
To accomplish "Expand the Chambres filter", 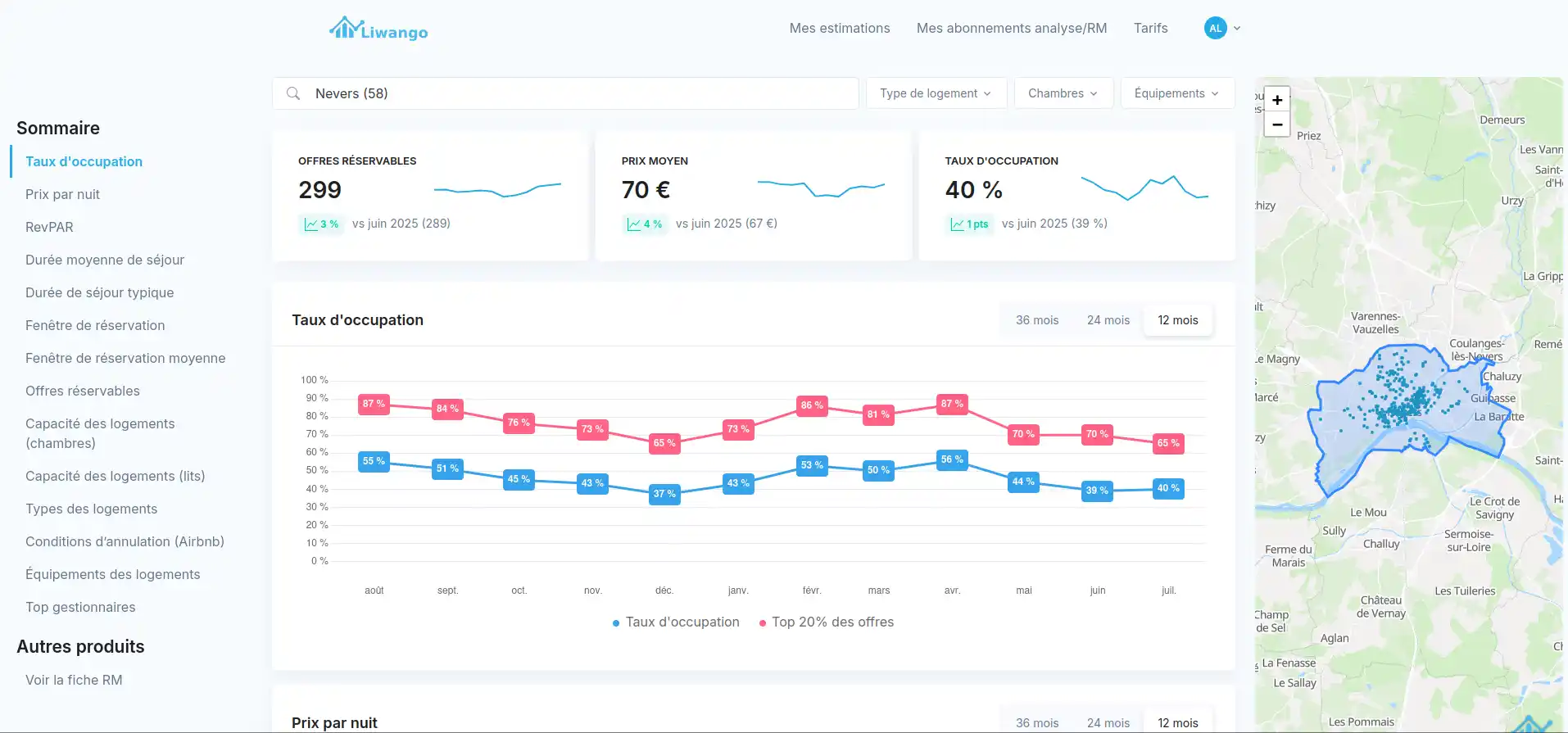I will 1063,93.
